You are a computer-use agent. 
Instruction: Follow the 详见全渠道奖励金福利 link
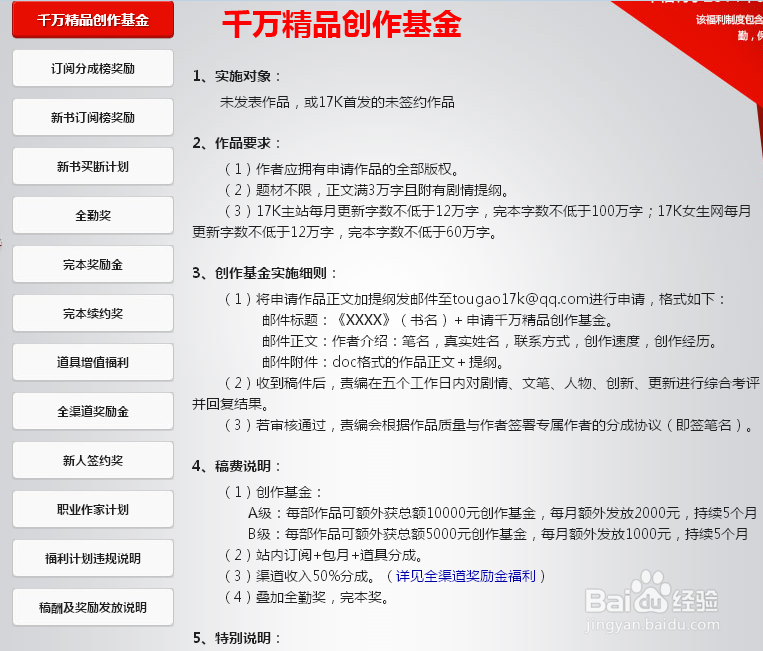tap(466, 576)
